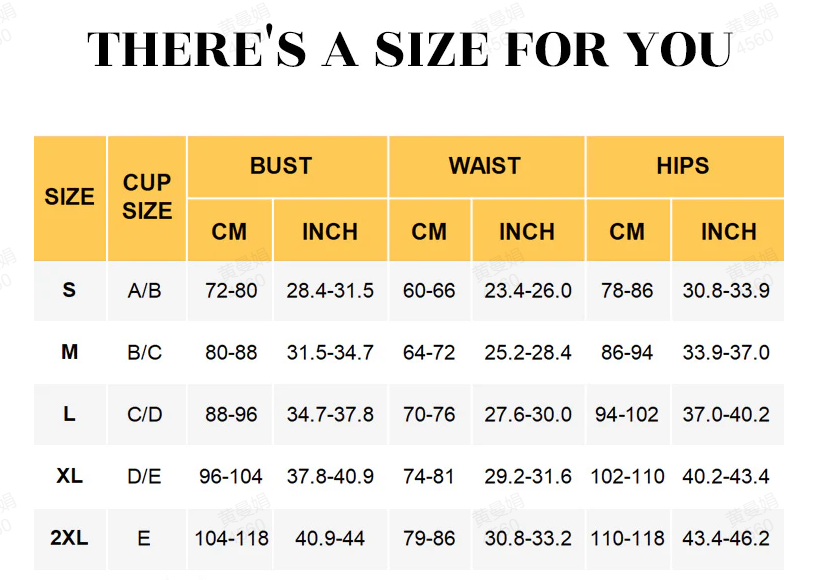Click the S size row label
The height and width of the screenshot is (580, 824).
[69, 290]
